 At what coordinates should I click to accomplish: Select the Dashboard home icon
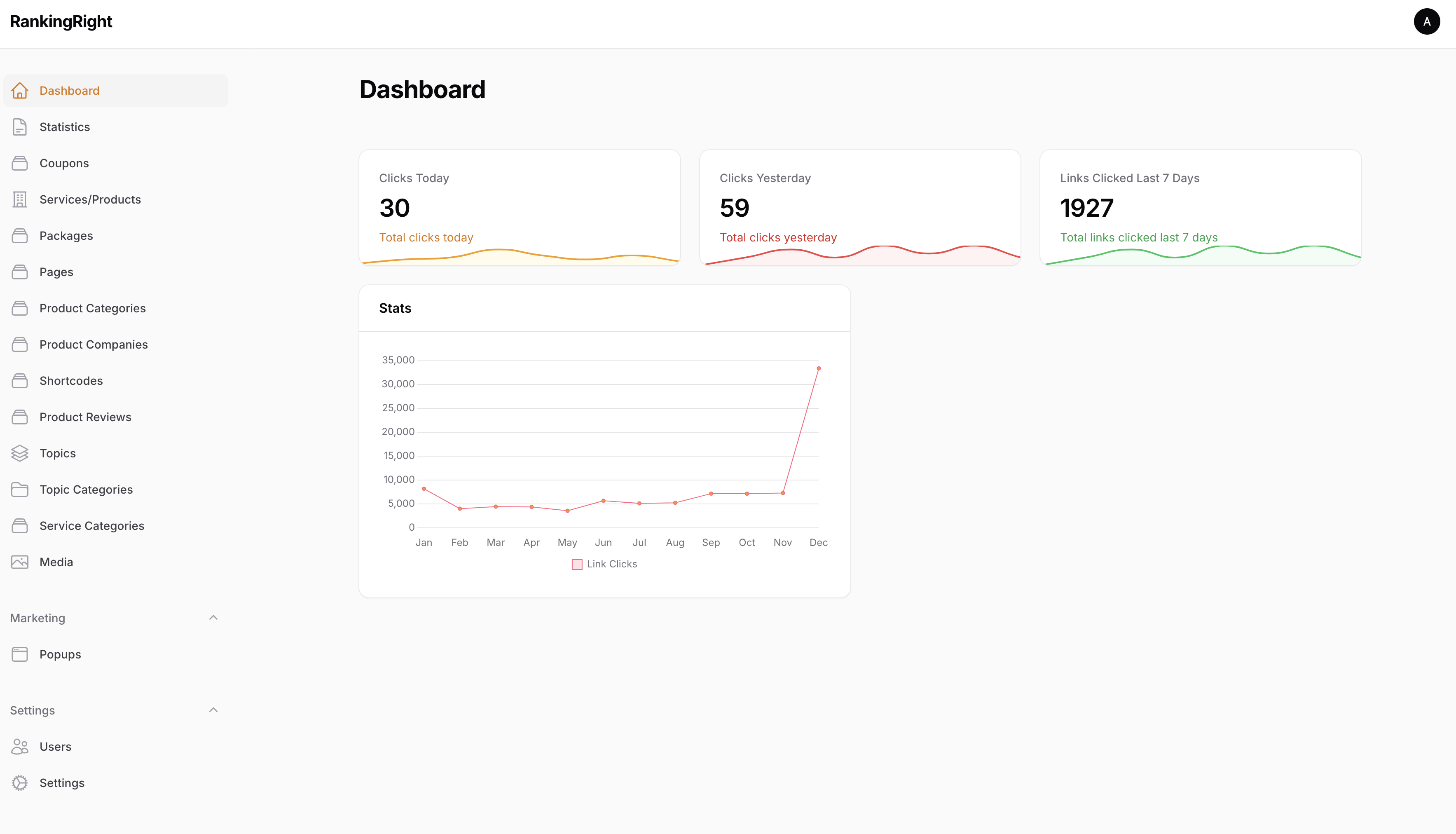[x=20, y=91]
